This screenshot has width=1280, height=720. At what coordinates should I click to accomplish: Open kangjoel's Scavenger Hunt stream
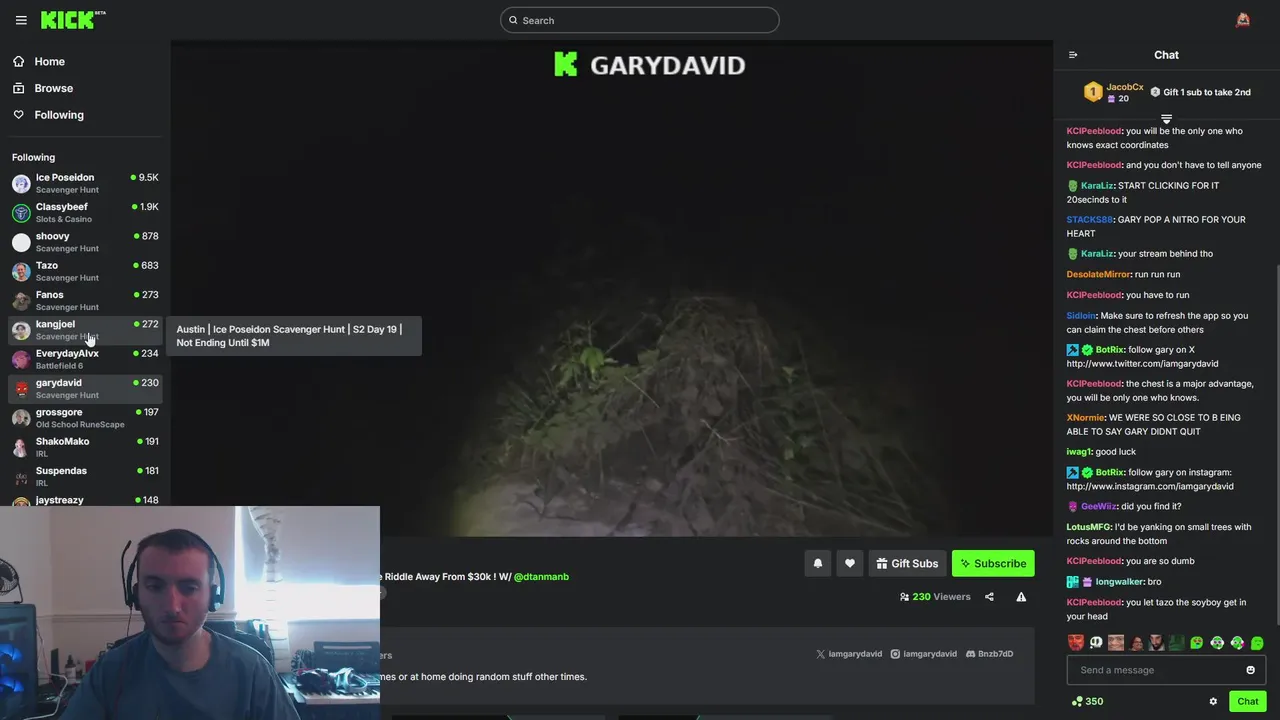pyautogui.click(x=85, y=330)
